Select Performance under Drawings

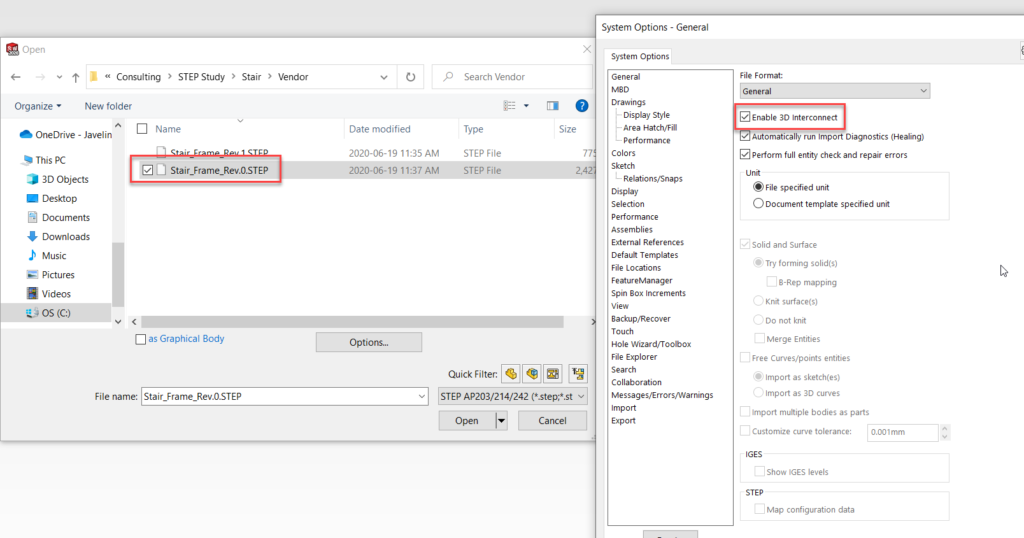[x=647, y=140]
